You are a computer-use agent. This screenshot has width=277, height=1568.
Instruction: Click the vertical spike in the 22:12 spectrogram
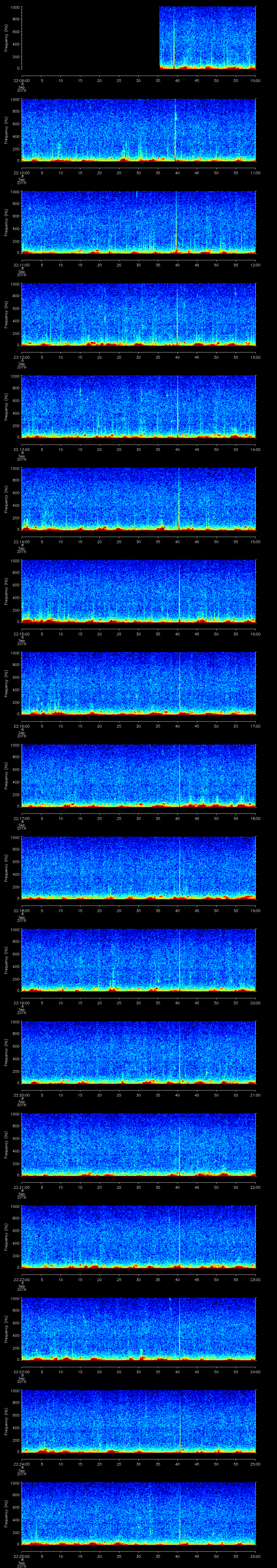click(x=177, y=314)
